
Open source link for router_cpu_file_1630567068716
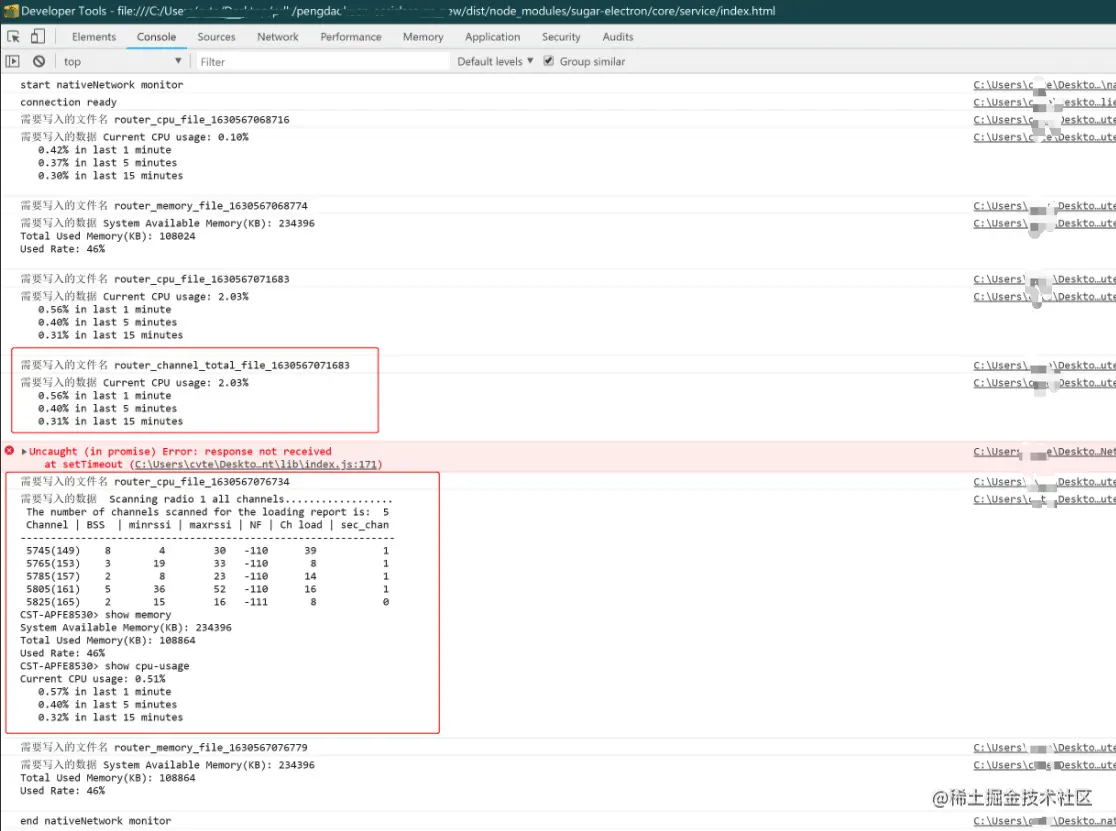[x=1044, y=120]
